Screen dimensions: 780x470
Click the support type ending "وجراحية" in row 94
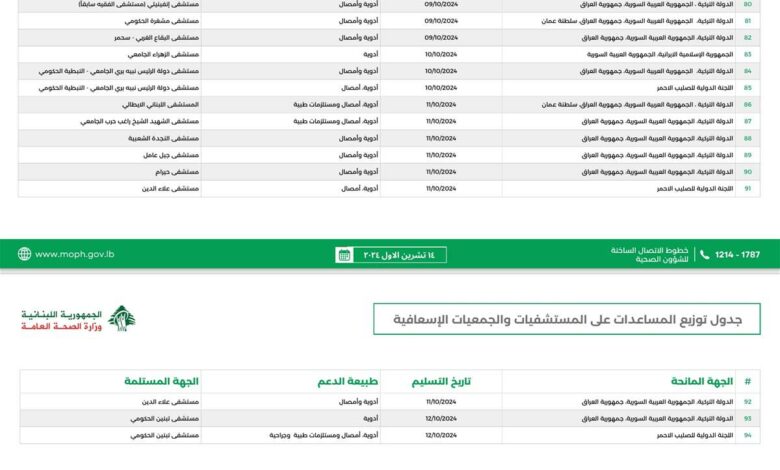[x=324, y=435]
